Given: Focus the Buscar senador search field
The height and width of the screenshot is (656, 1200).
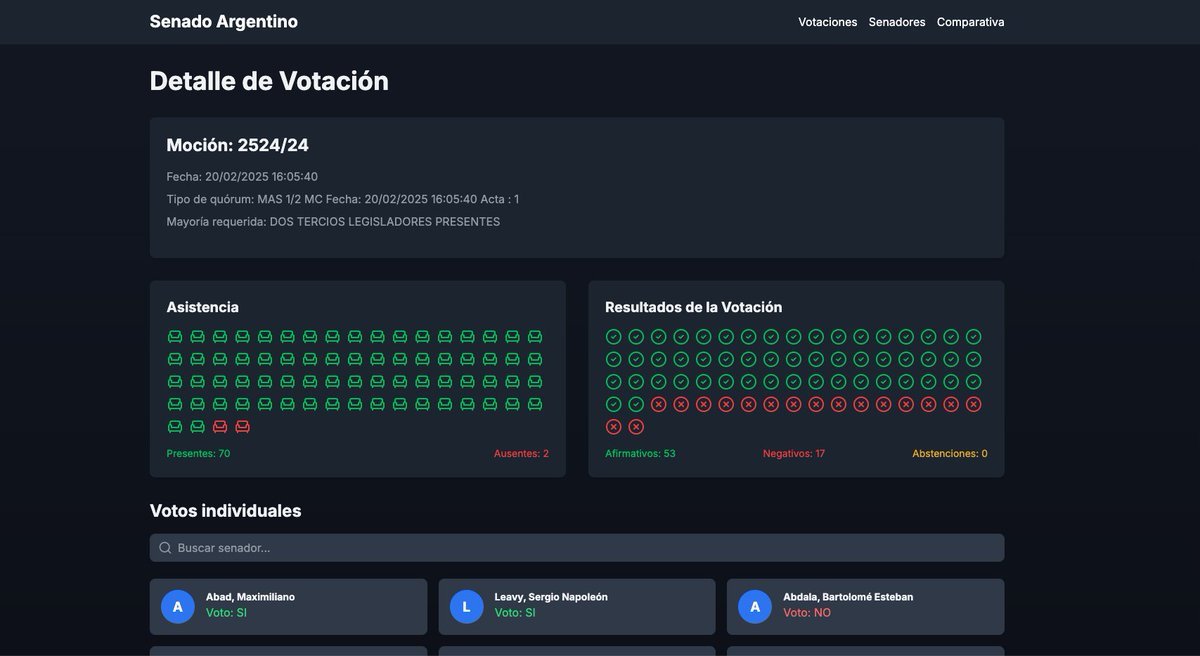Looking at the screenshot, I should click(580, 548).
